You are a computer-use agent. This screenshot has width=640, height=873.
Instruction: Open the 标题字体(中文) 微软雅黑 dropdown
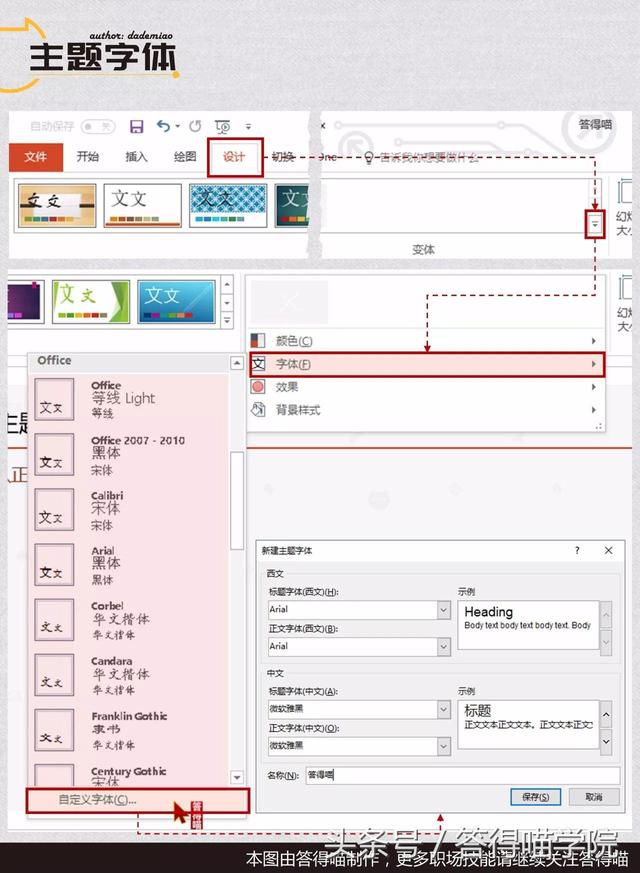point(444,709)
